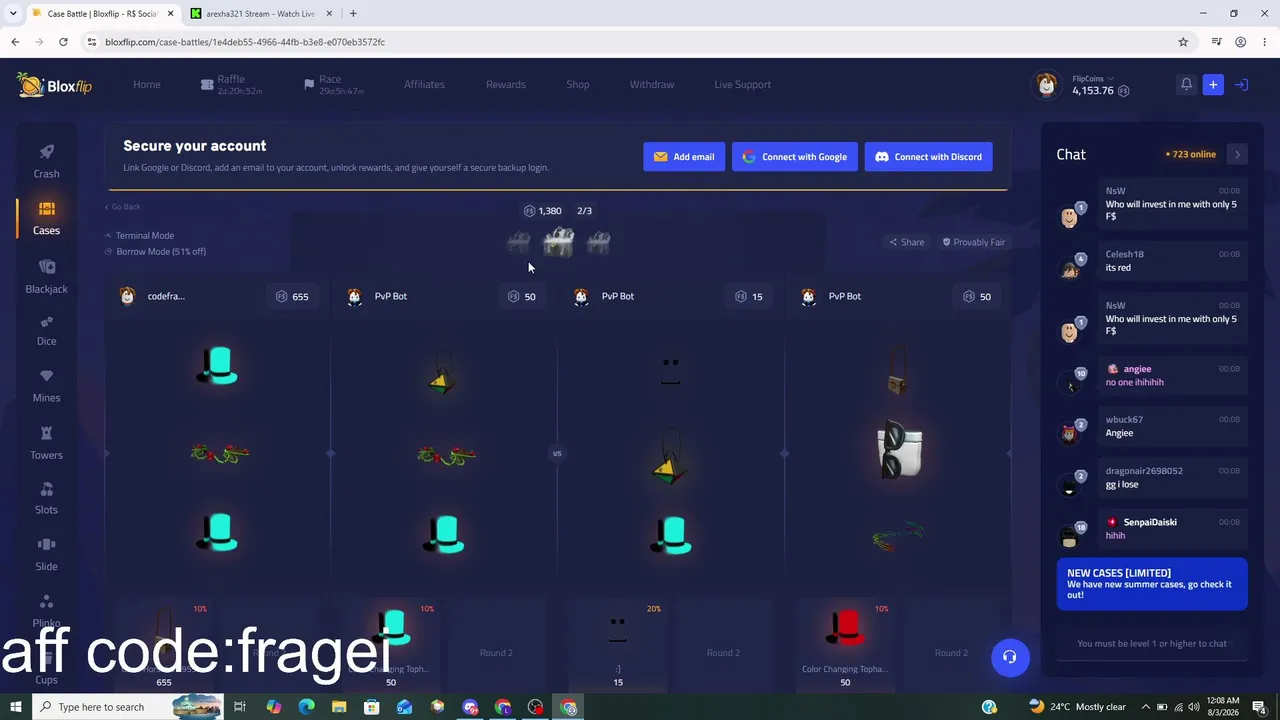The height and width of the screenshot is (720, 1280).
Task: Open the Shop page
Action: coord(578,85)
